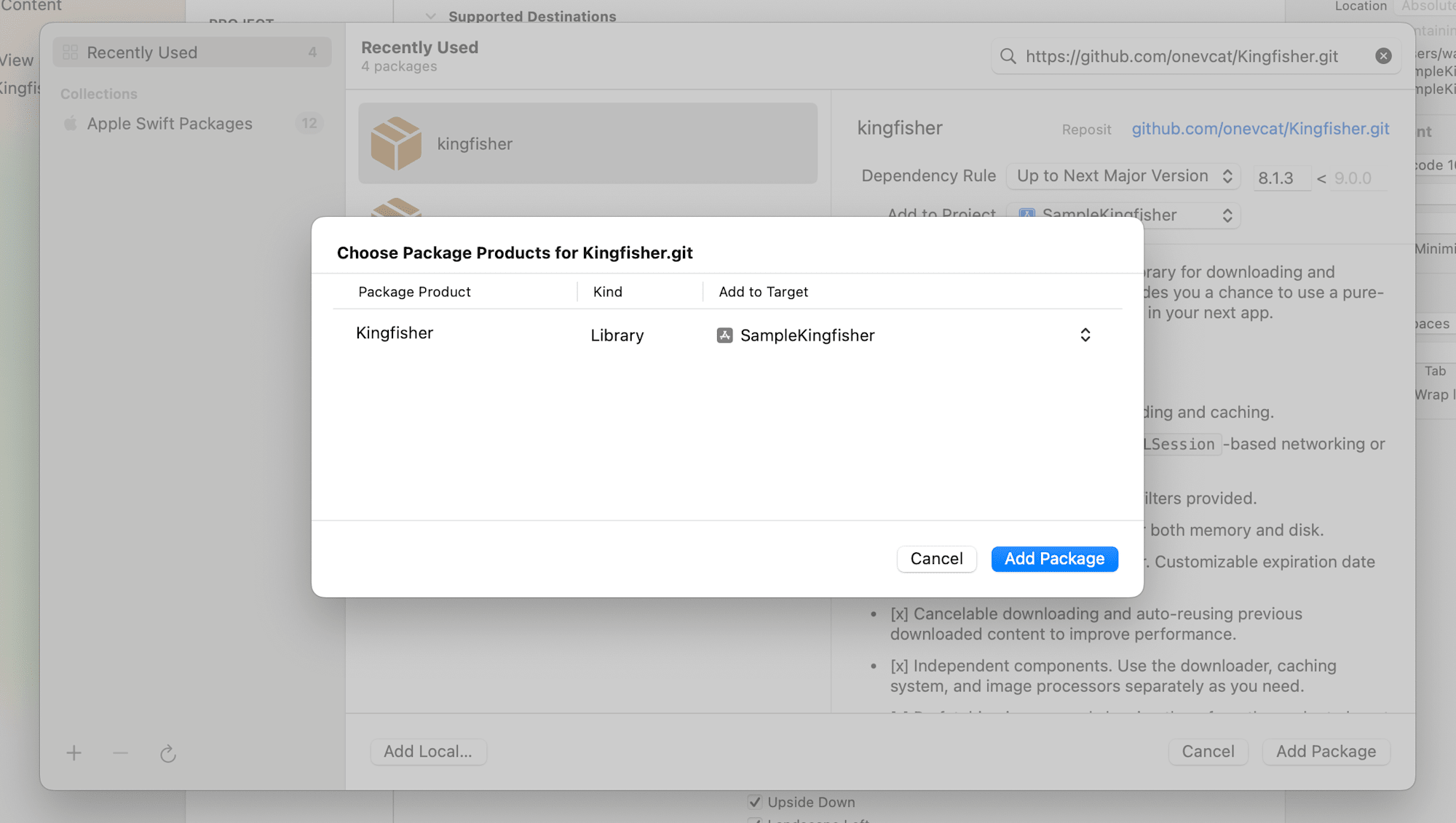Screen dimensions: 1456x823
Task: Click the clear URL field X icon
Action: 1384,56
